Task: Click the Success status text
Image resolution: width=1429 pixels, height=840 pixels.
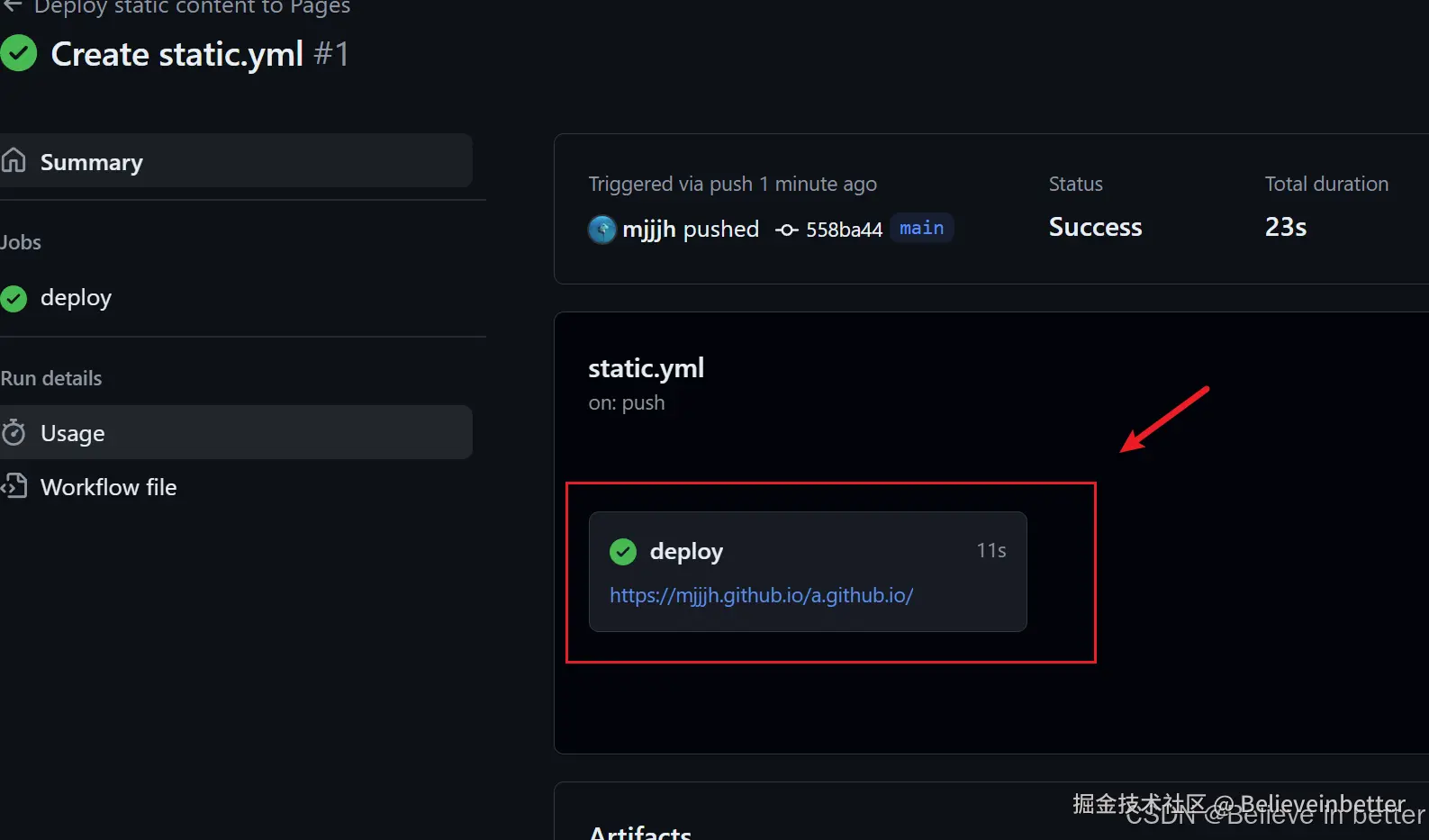Action: (1095, 227)
